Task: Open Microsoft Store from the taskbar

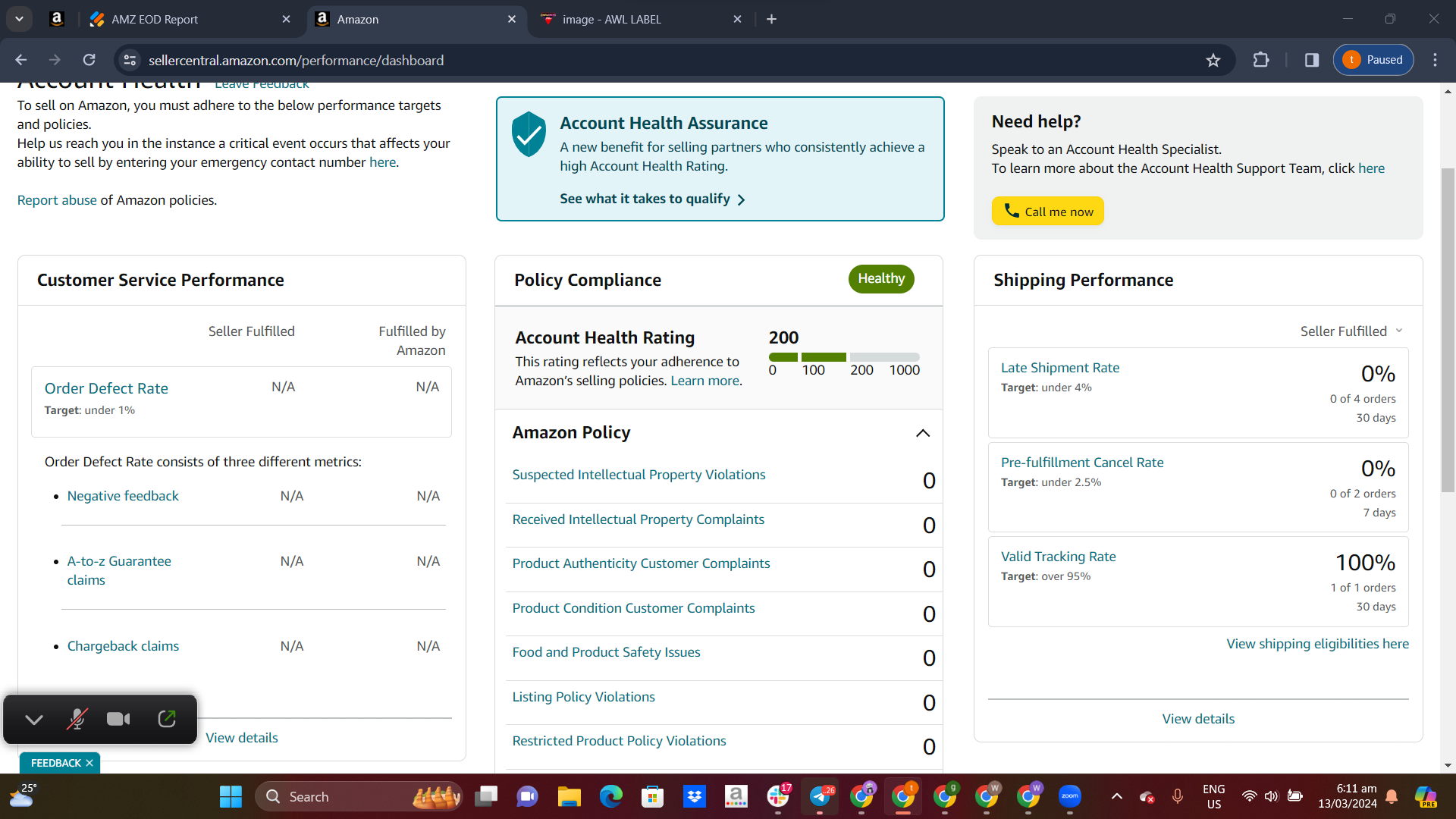Action: pos(652,797)
